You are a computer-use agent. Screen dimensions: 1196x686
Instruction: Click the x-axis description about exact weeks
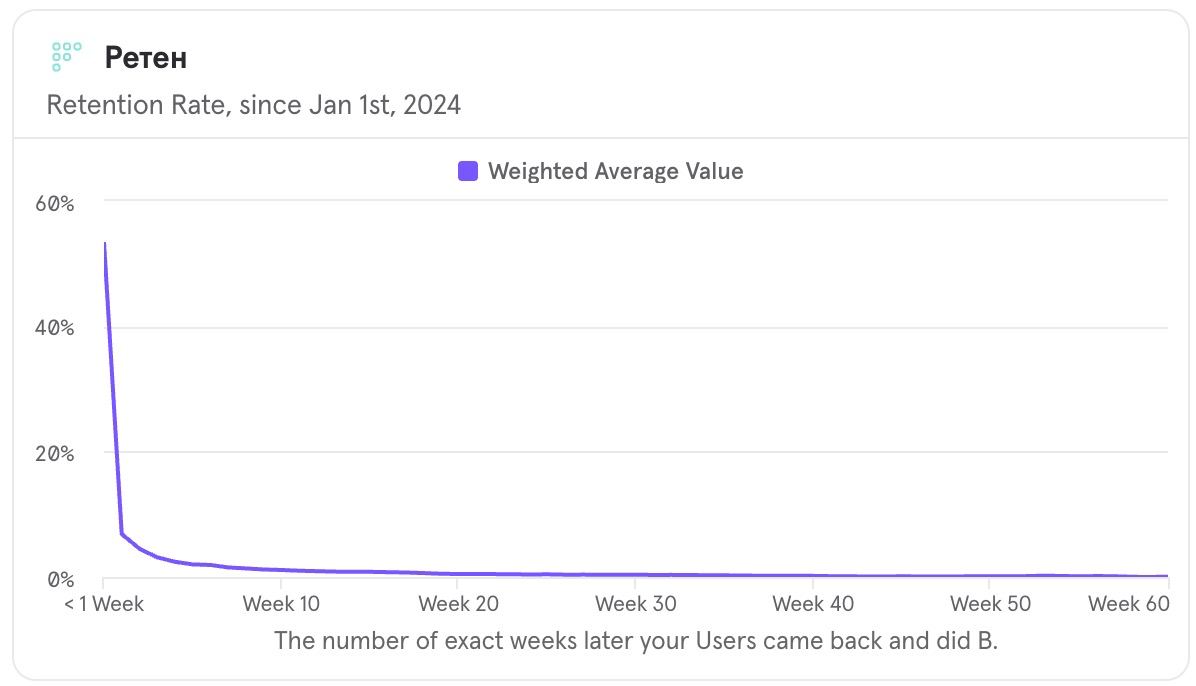[x=636, y=640]
